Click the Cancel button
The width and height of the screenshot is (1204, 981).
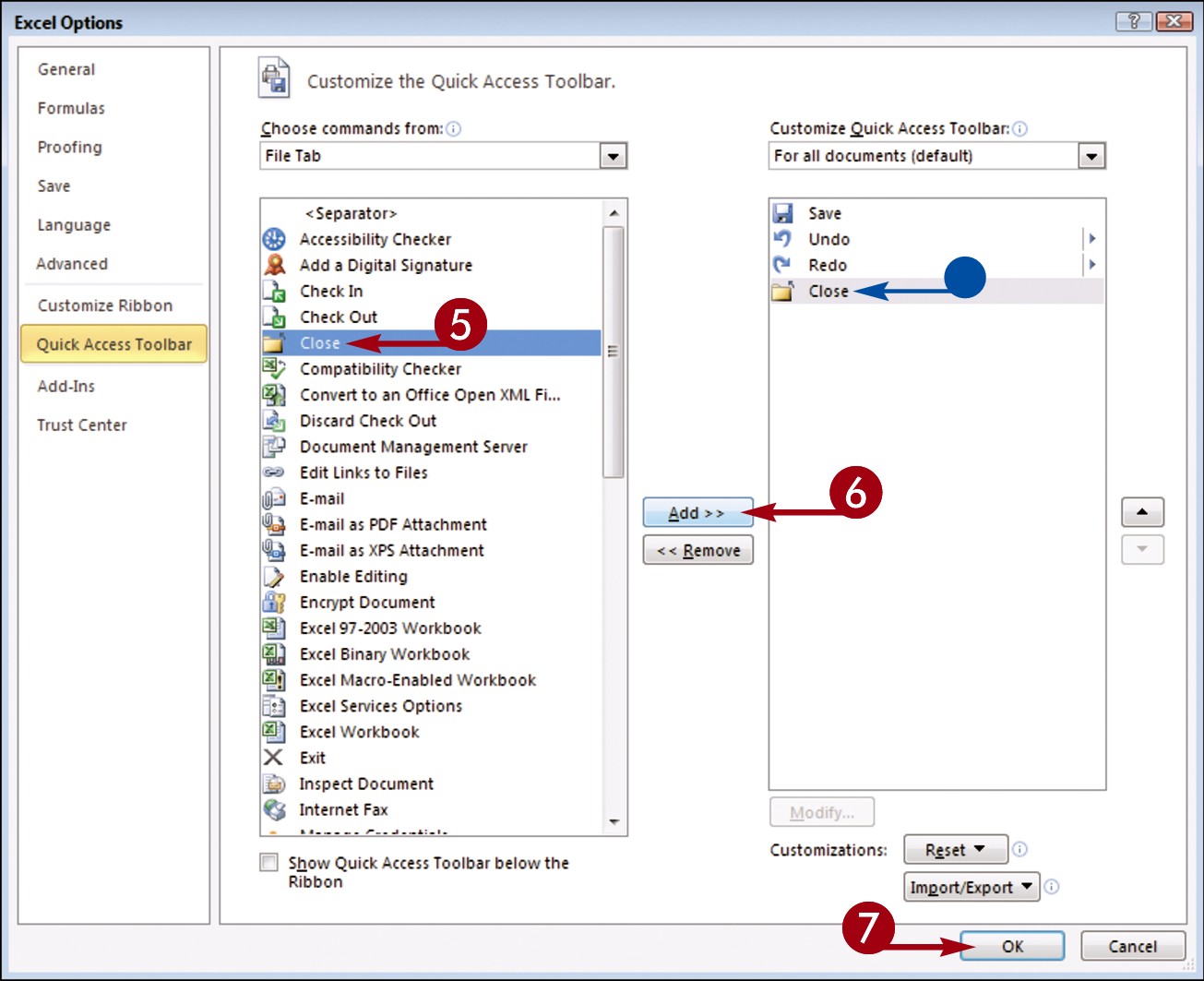click(1132, 946)
